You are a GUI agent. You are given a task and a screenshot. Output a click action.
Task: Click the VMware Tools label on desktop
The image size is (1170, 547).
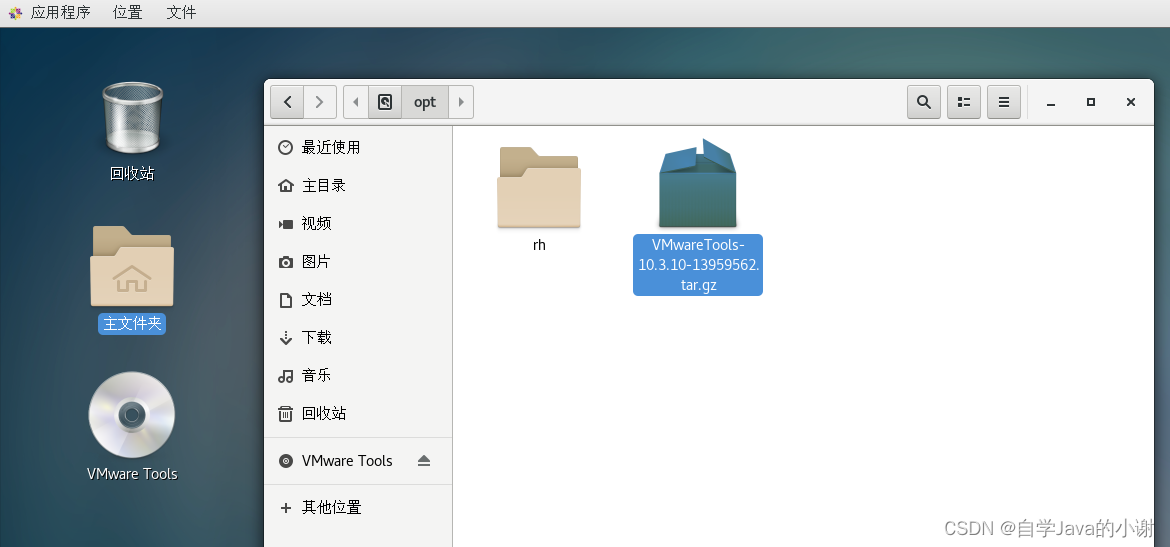click(x=132, y=474)
